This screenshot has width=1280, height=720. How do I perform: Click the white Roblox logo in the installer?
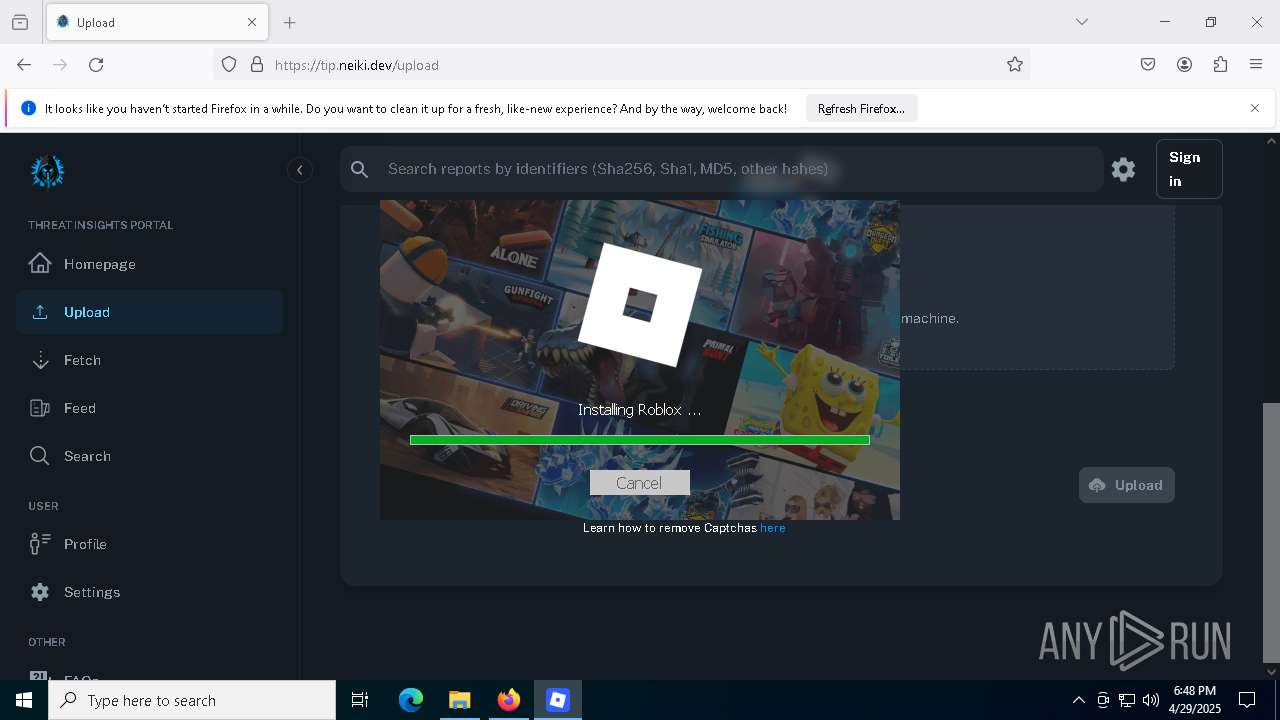640,304
